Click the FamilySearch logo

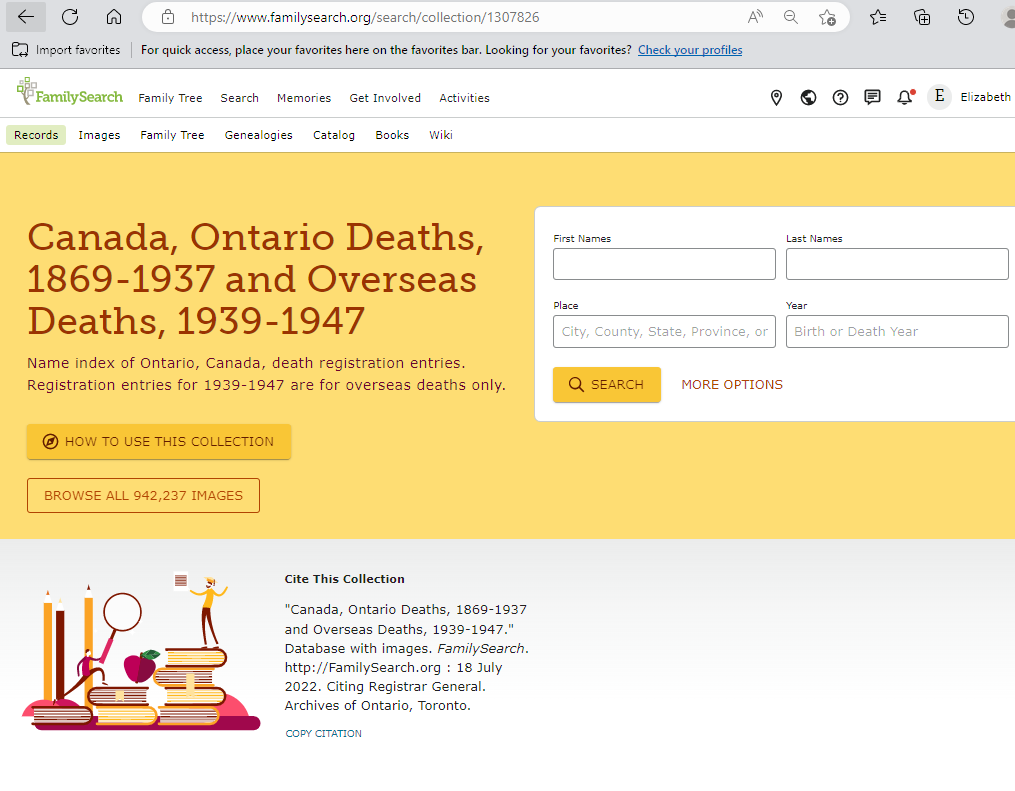pos(70,93)
